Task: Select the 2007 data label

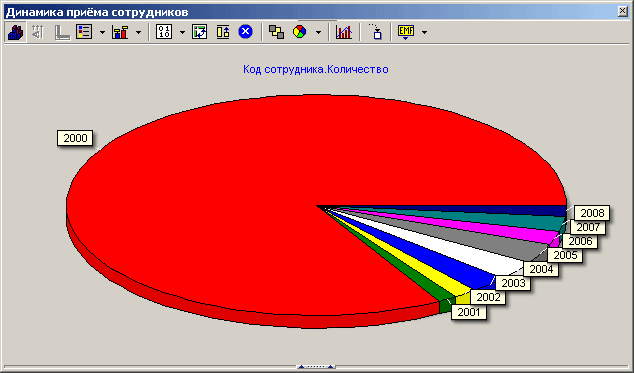Action: (x=588, y=227)
